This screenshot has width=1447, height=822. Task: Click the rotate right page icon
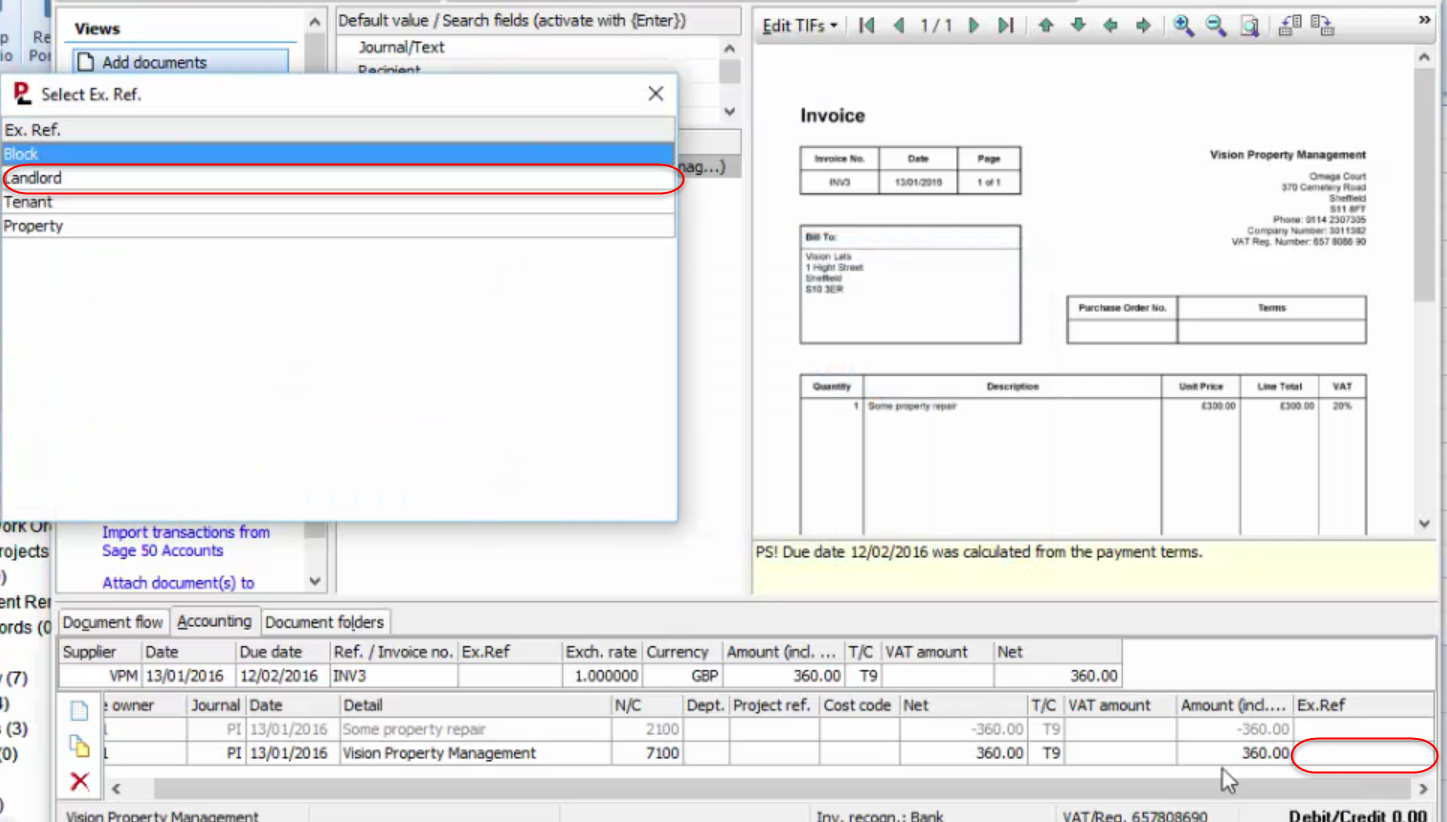[x=1322, y=25]
